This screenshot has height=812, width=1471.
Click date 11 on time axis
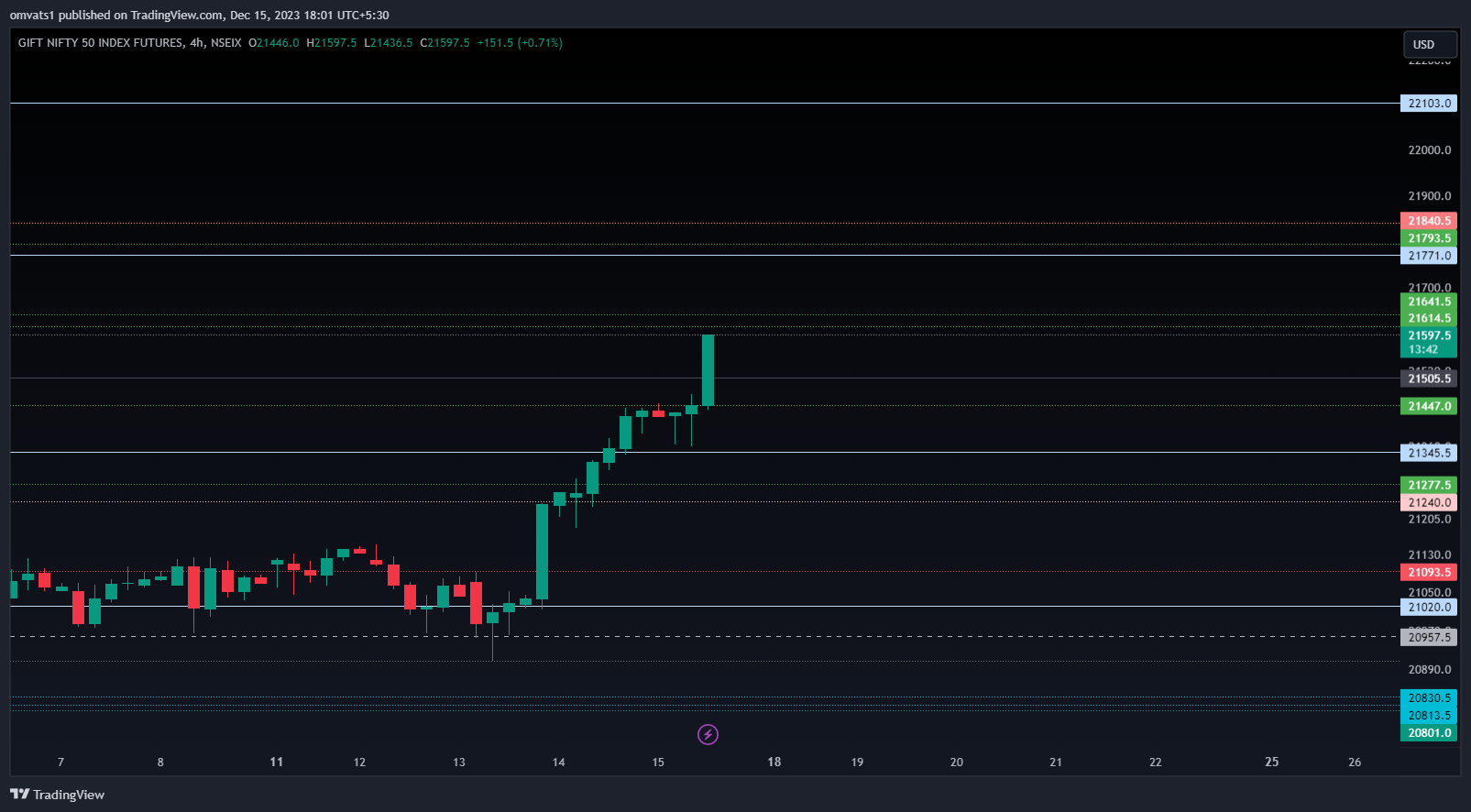pos(277,762)
